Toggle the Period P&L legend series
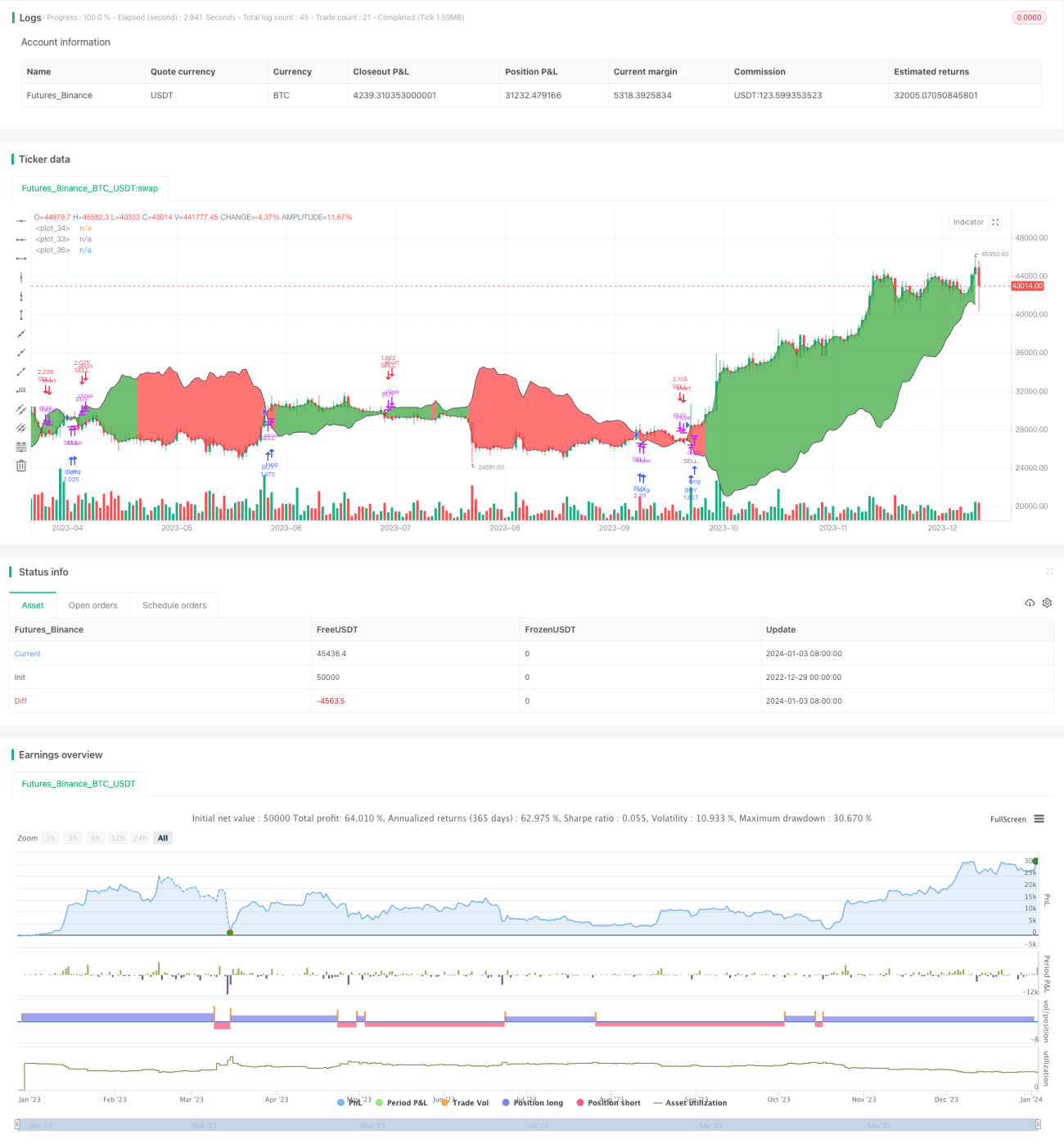The width and height of the screenshot is (1064, 1148). pos(401,1103)
